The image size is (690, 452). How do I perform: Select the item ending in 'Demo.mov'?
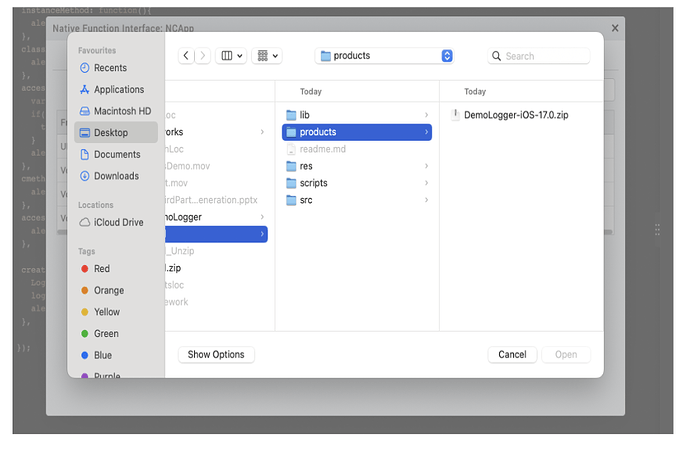(216, 166)
